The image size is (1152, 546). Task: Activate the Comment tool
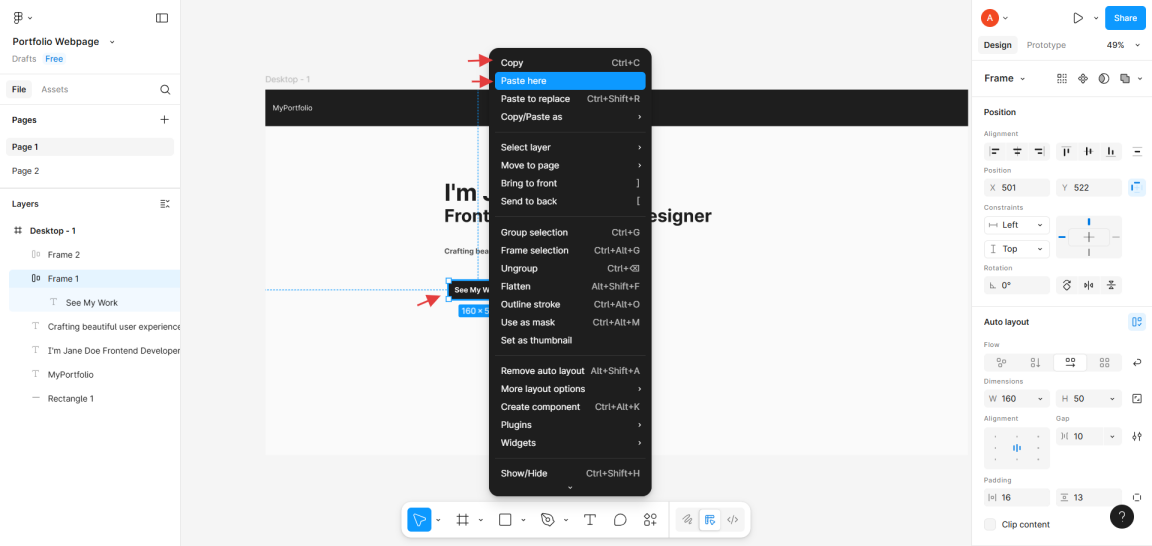click(x=620, y=520)
